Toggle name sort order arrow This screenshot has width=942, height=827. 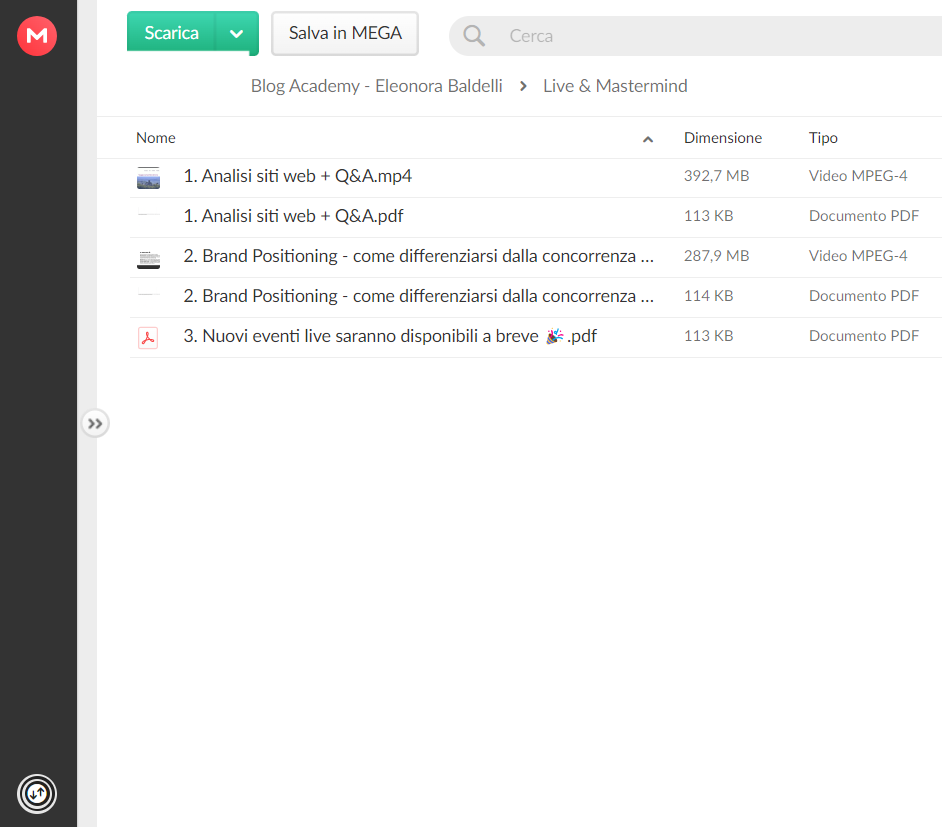[x=648, y=139]
